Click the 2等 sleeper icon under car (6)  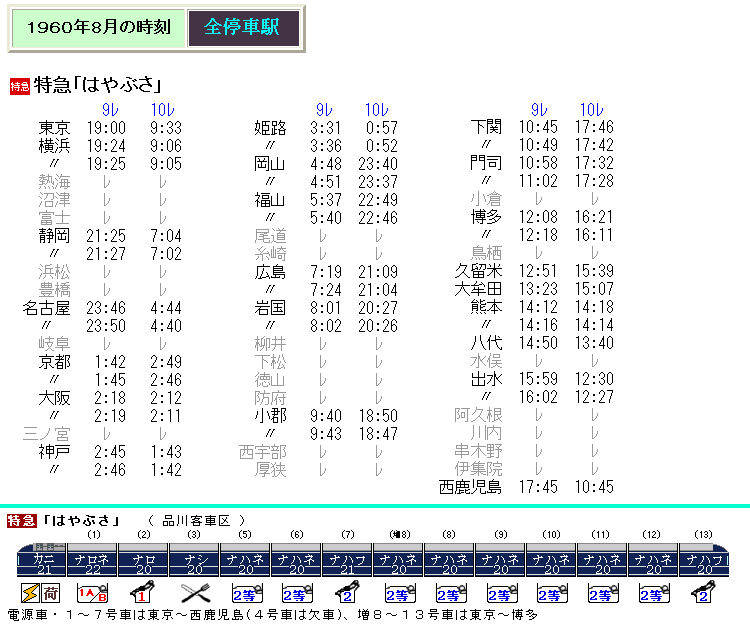(x=297, y=593)
